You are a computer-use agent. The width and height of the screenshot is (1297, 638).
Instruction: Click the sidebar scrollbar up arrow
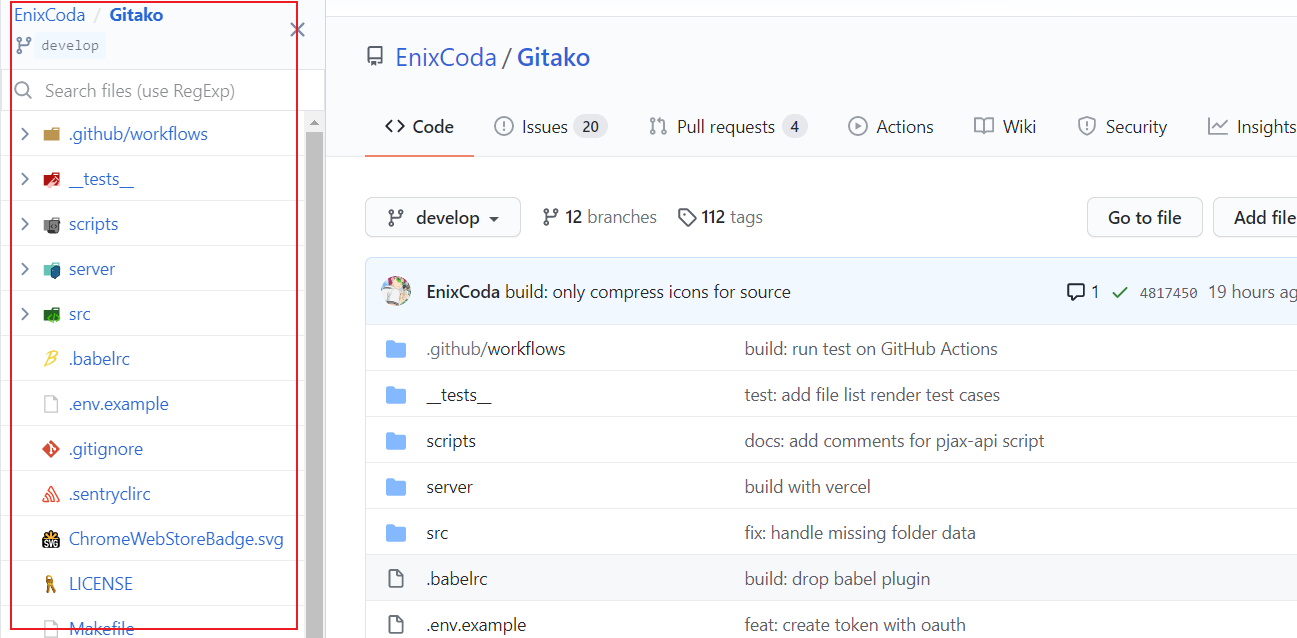tap(314, 123)
